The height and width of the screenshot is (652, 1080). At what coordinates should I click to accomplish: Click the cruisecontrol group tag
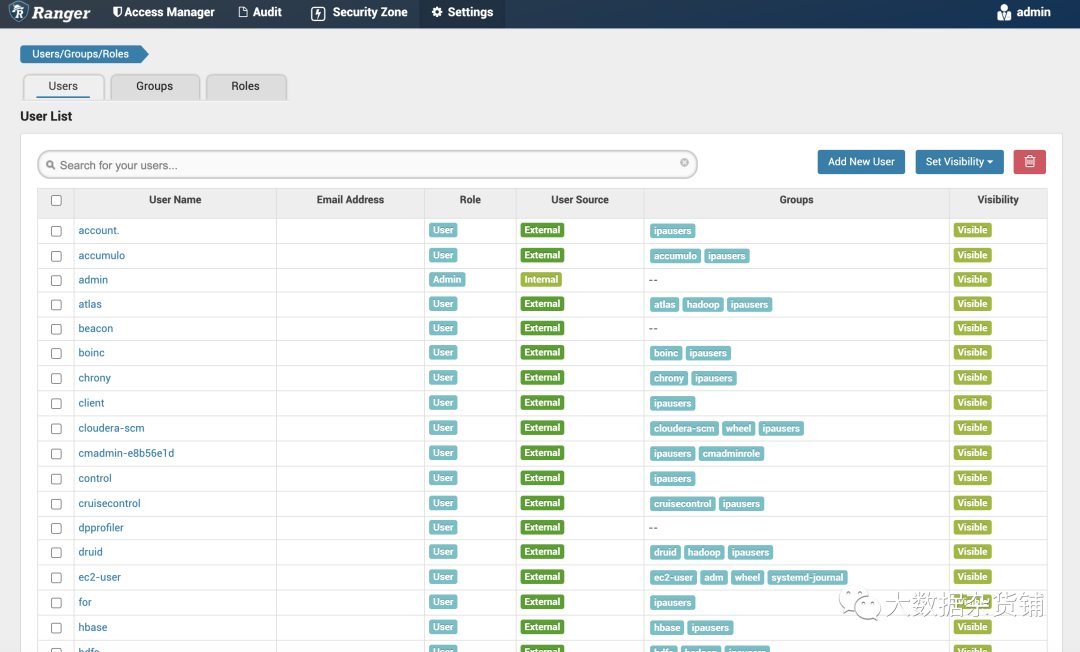point(682,504)
